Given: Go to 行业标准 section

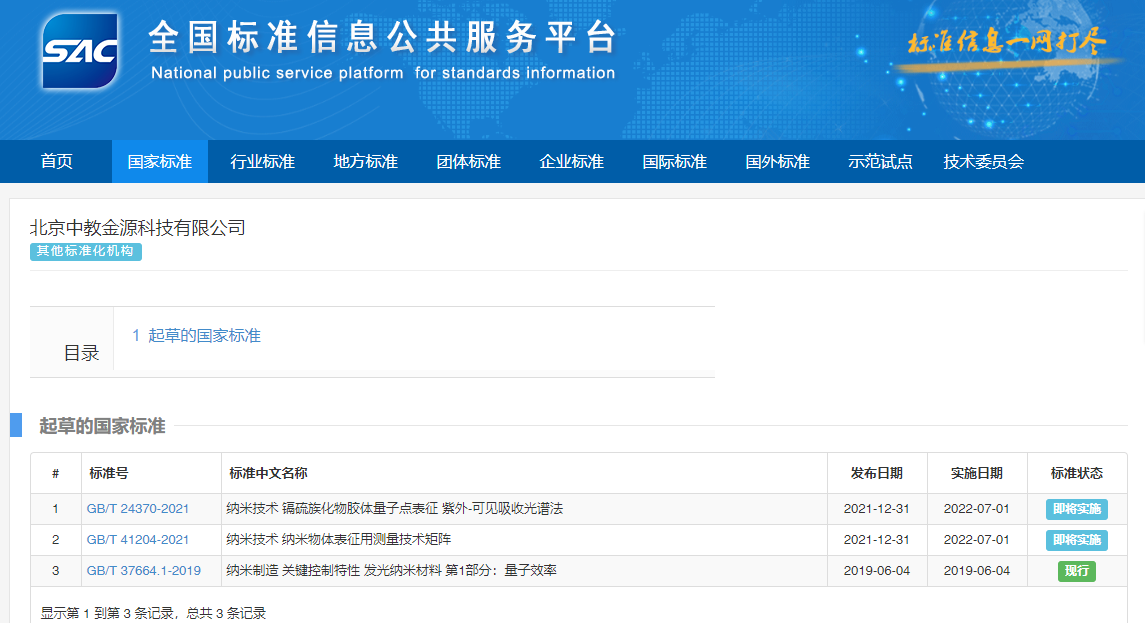Looking at the screenshot, I should 262,162.
